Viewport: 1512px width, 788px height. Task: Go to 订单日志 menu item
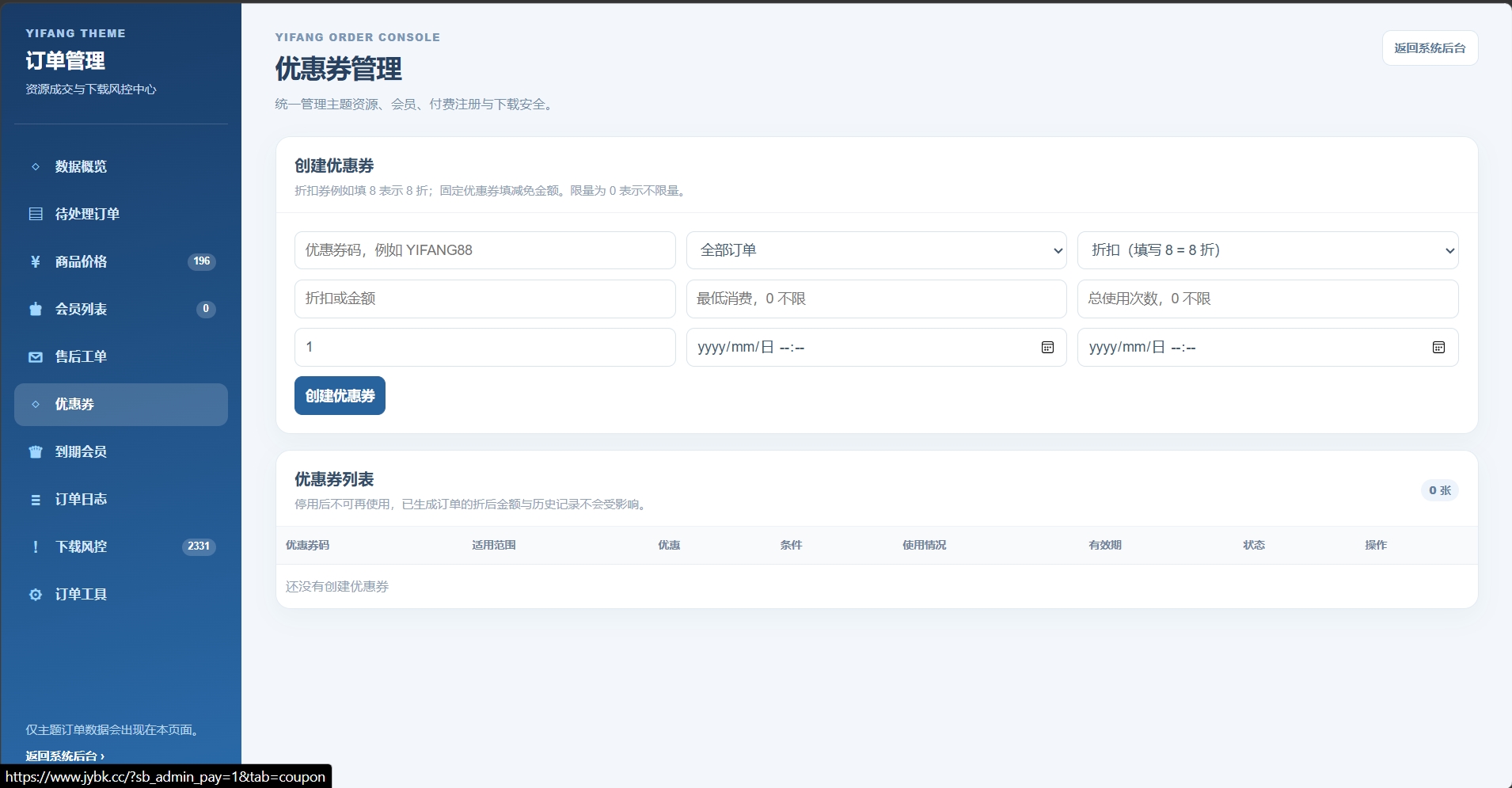[x=121, y=499]
